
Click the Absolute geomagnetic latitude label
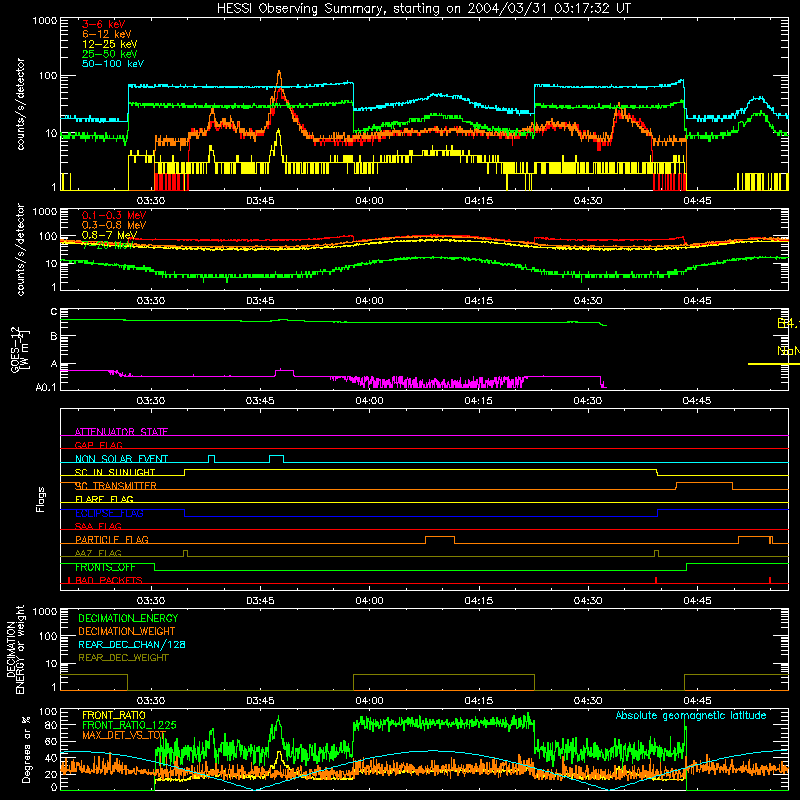tap(691, 715)
